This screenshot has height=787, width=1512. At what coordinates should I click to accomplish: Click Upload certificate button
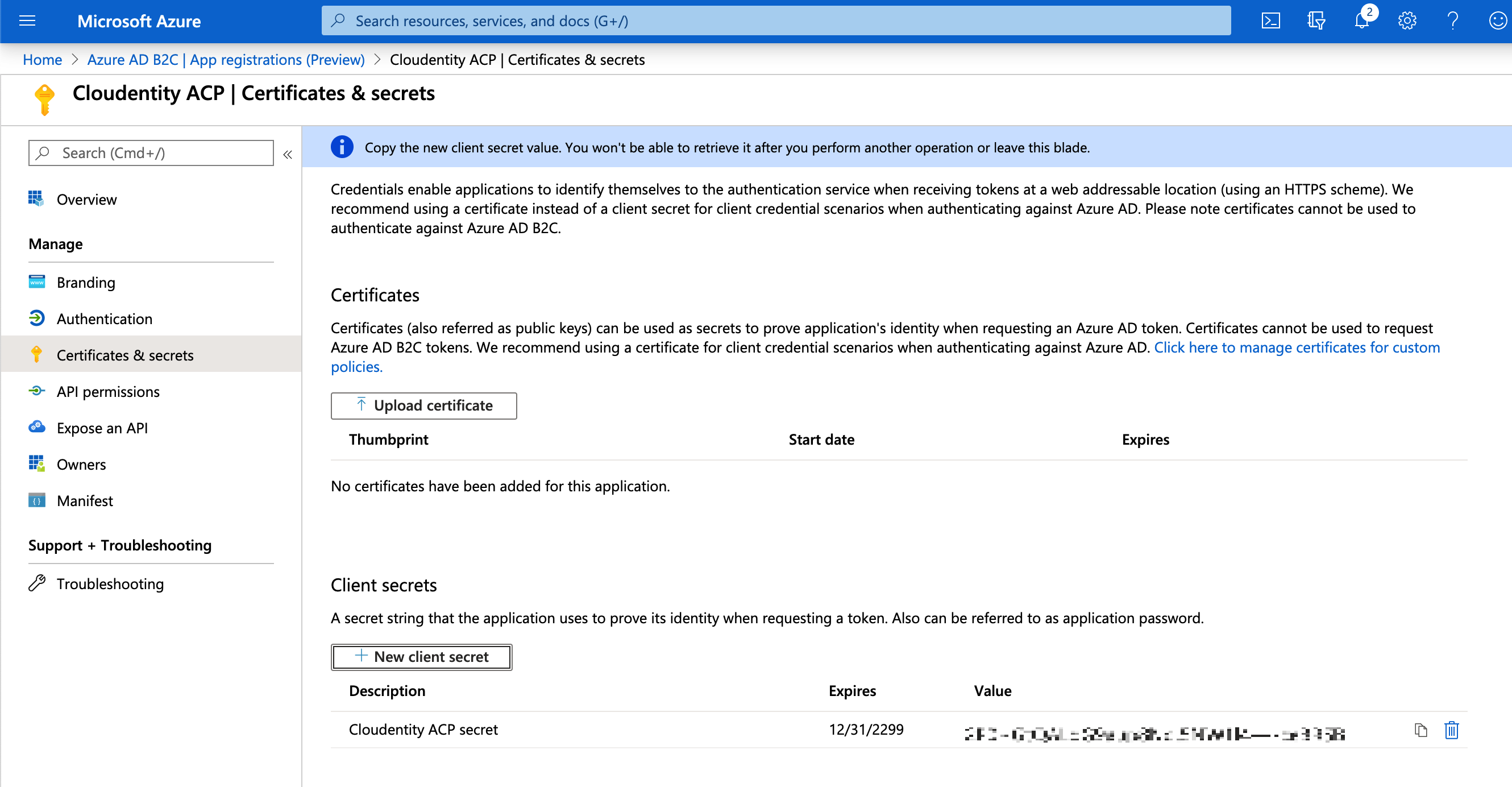point(423,405)
